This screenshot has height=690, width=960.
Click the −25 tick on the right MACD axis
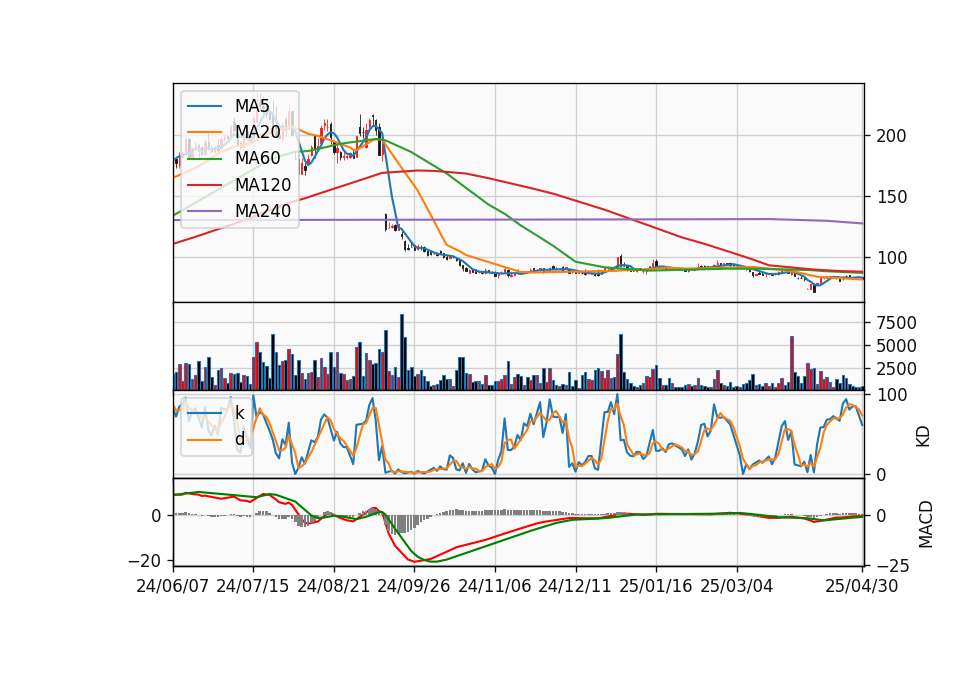(893, 567)
